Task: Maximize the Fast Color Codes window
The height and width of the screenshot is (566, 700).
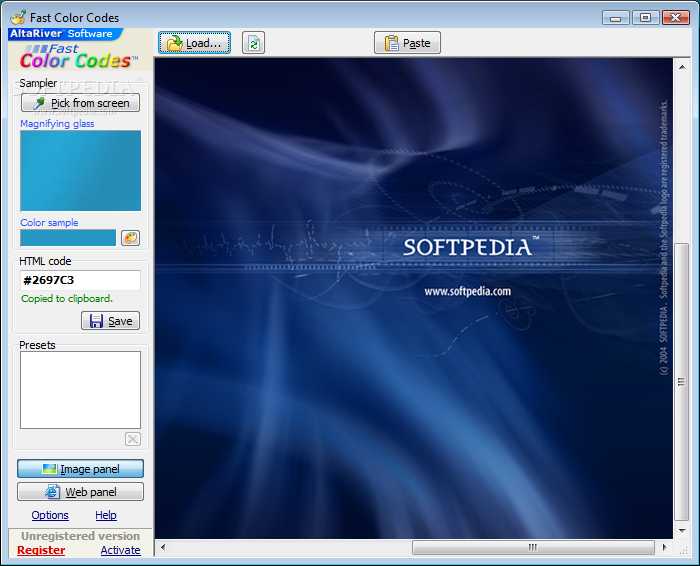Action: [x=645, y=18]
